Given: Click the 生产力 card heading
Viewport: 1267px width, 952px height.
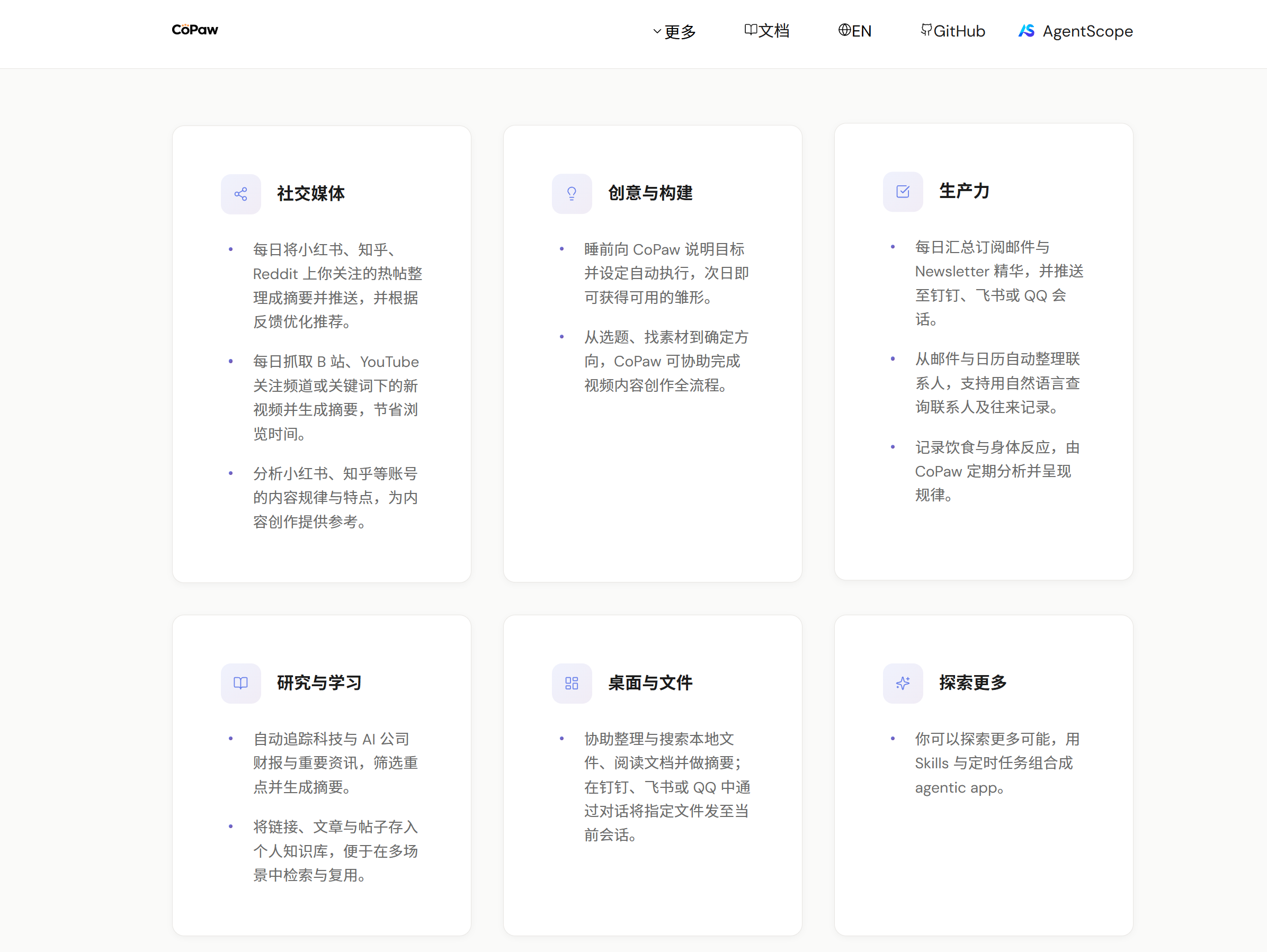Looking at the screenshot, I should click(x=964, y=191).
